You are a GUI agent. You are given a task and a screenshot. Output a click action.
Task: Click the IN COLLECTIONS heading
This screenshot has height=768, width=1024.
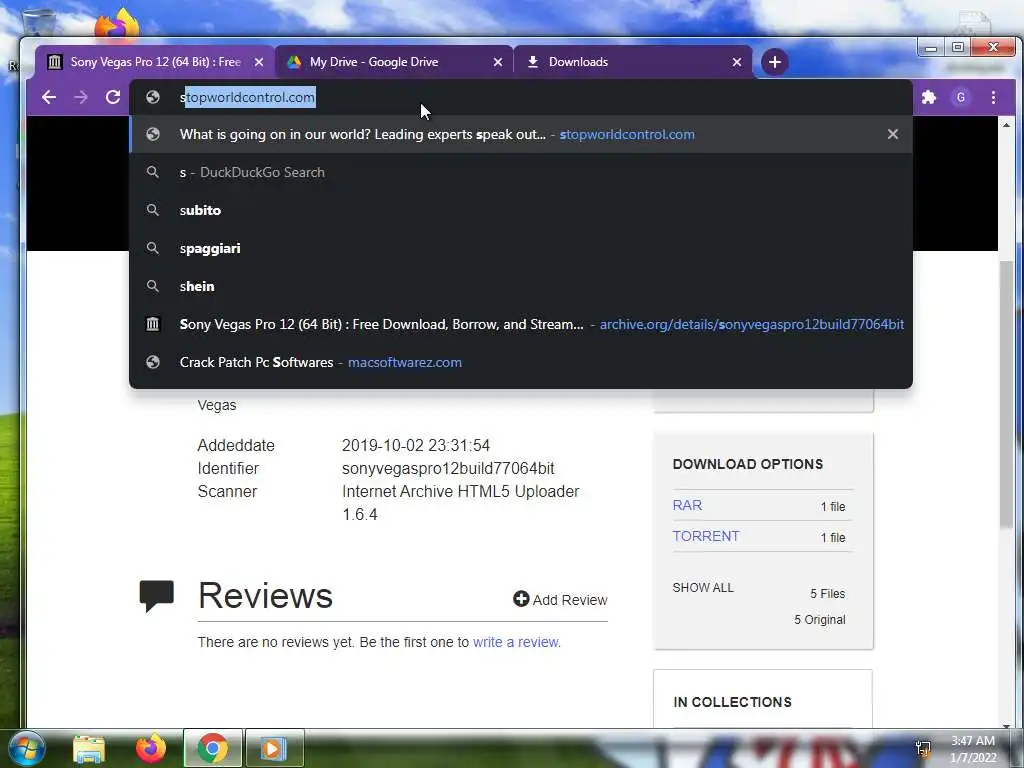click(732, 702)
